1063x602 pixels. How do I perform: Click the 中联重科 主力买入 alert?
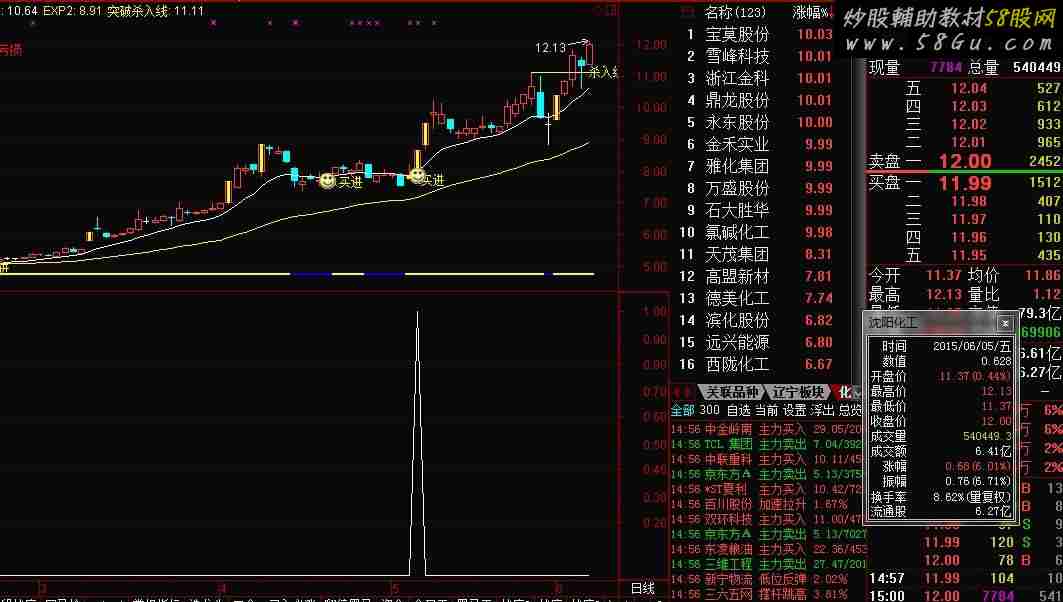point(768,459)
